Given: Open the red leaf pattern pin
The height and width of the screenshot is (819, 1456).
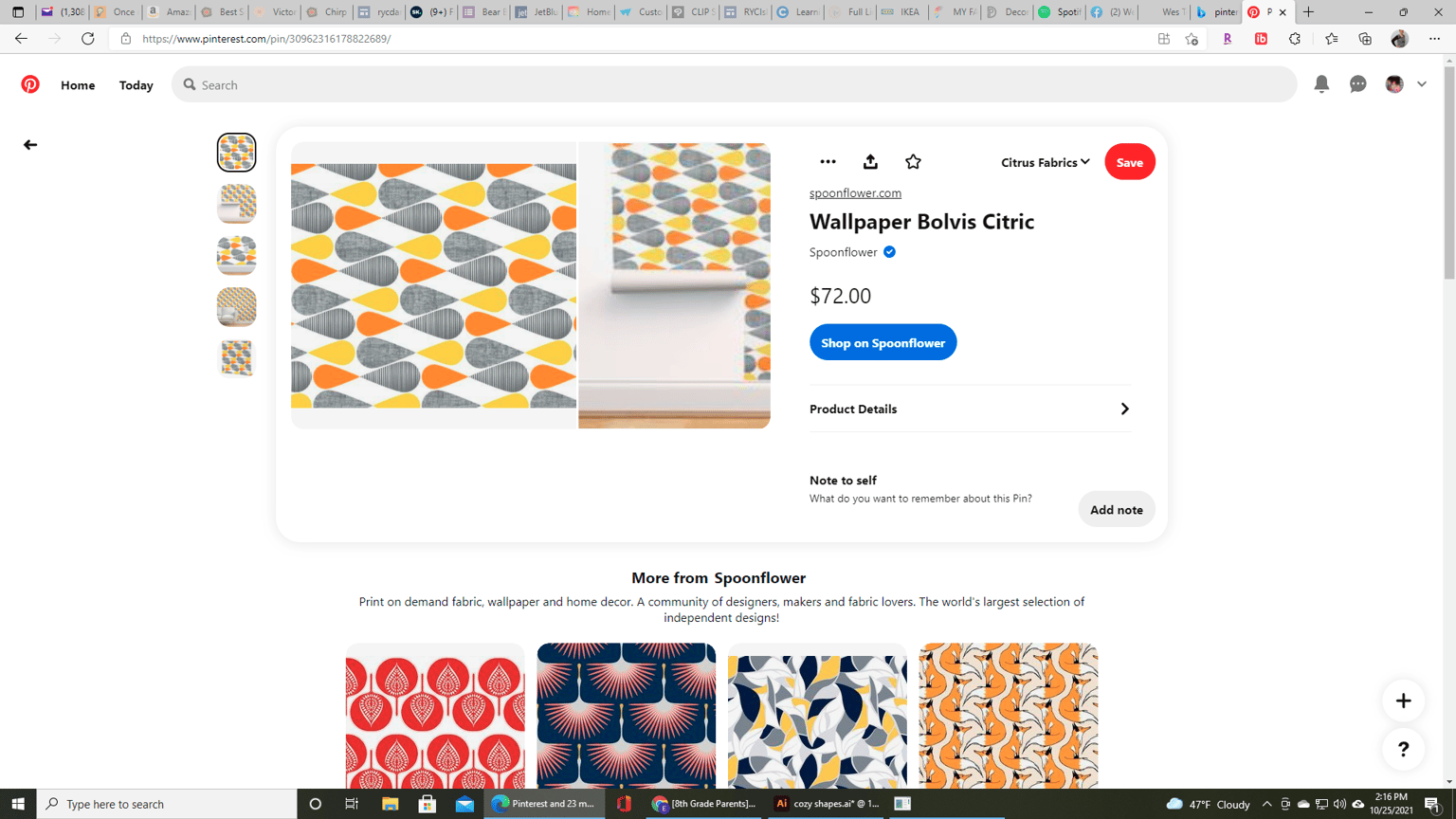Looking at the screenshot, I should coord(435,716).
